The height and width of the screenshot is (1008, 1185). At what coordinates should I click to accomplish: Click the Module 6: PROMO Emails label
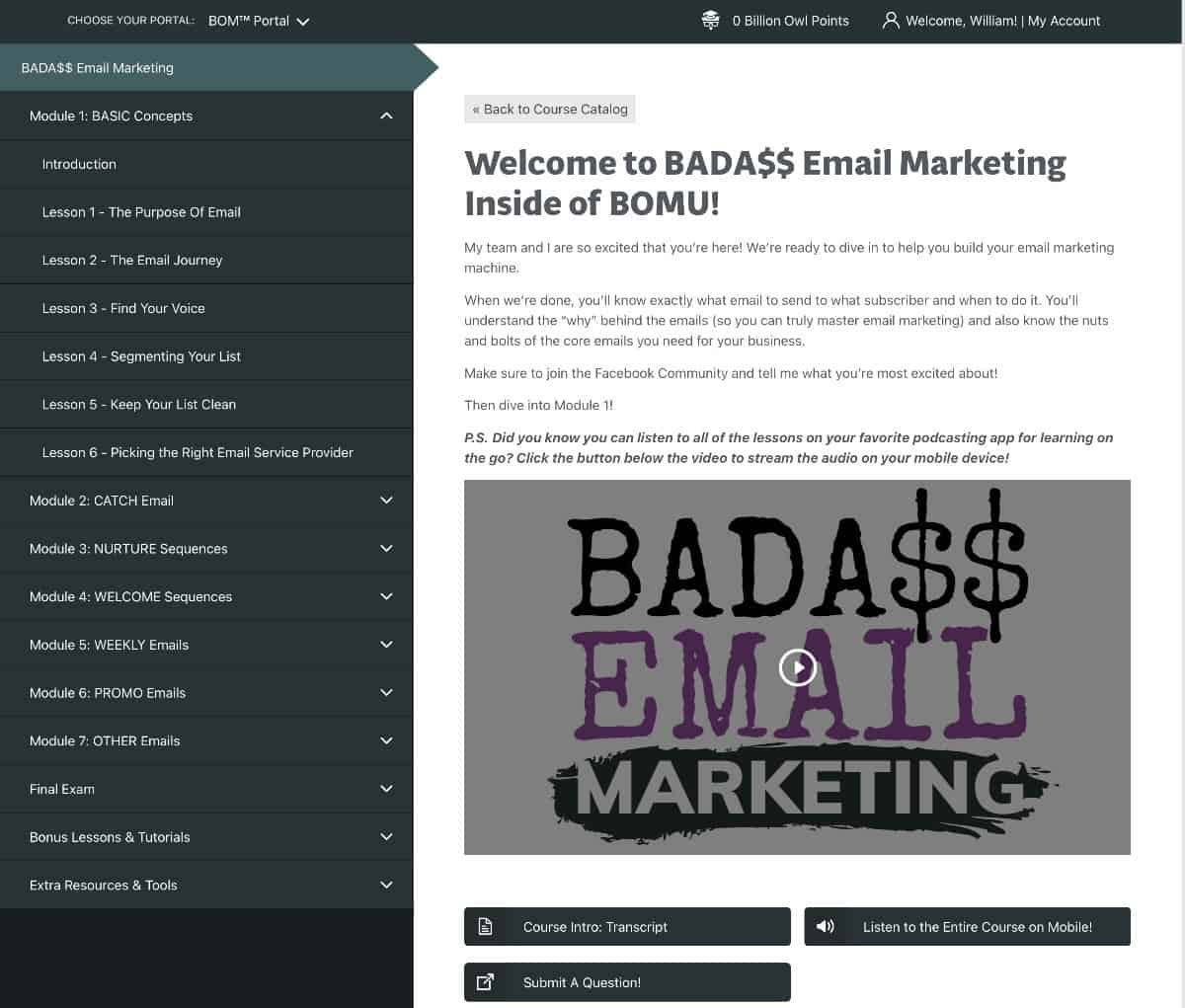point(108,692)
